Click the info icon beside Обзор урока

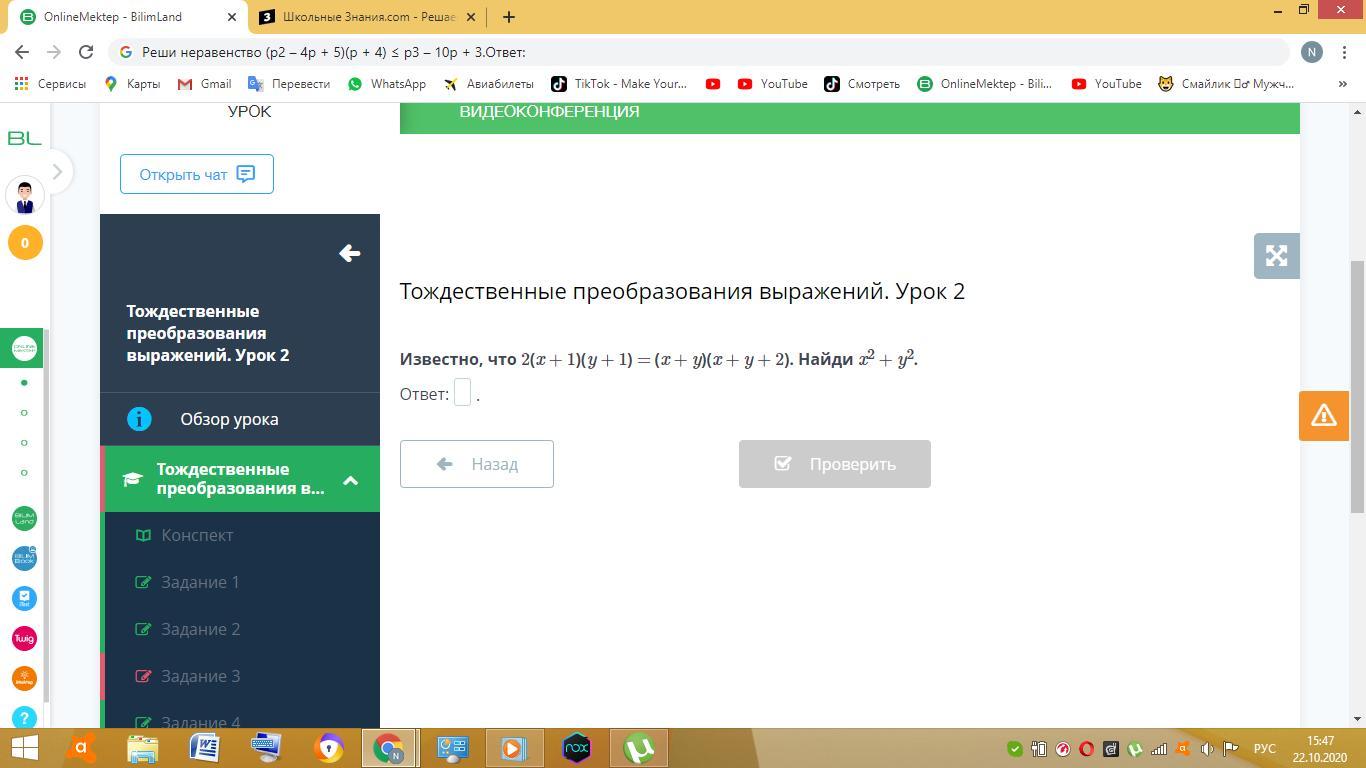click(x=139, y=419)
